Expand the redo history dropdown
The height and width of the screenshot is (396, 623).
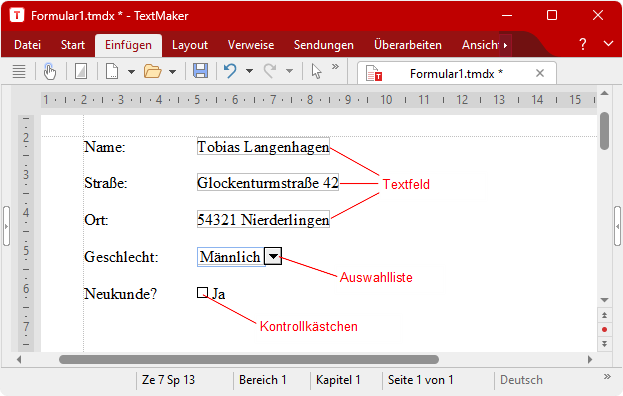[289, 71]
